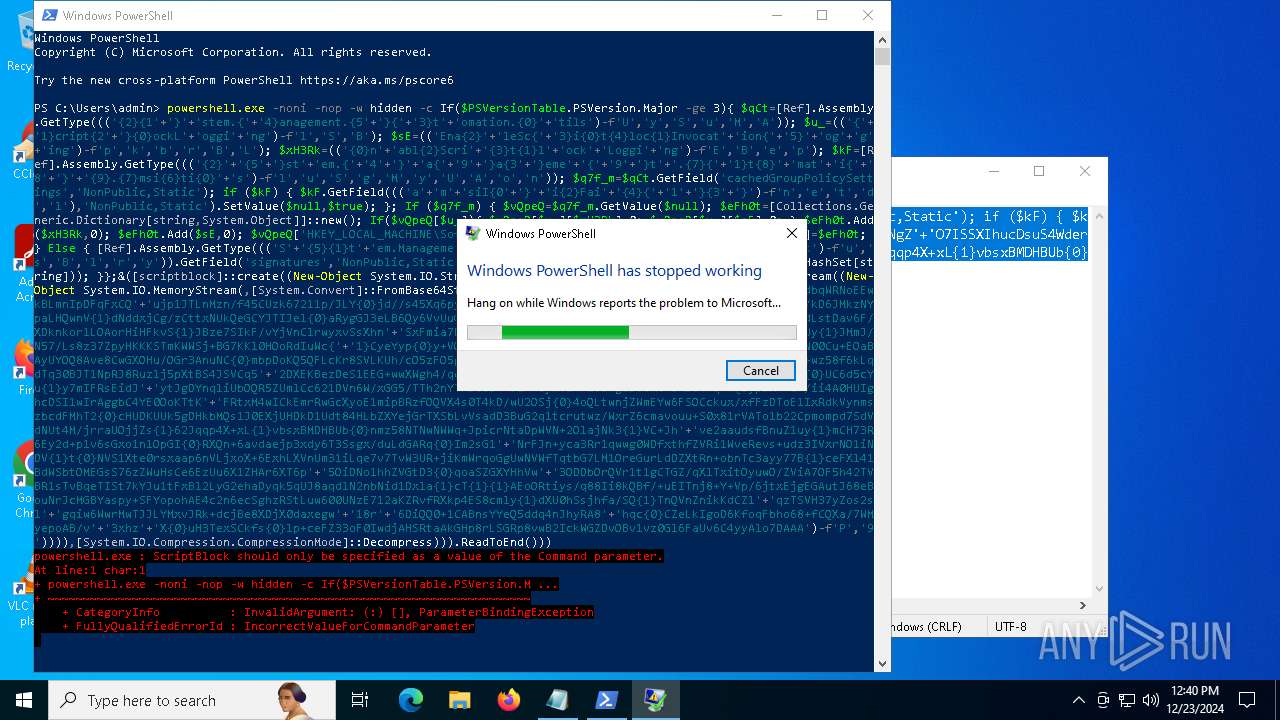Cancel the Windows PowerShell error report dialog
1280x720 pixels.
click(760, 370)
